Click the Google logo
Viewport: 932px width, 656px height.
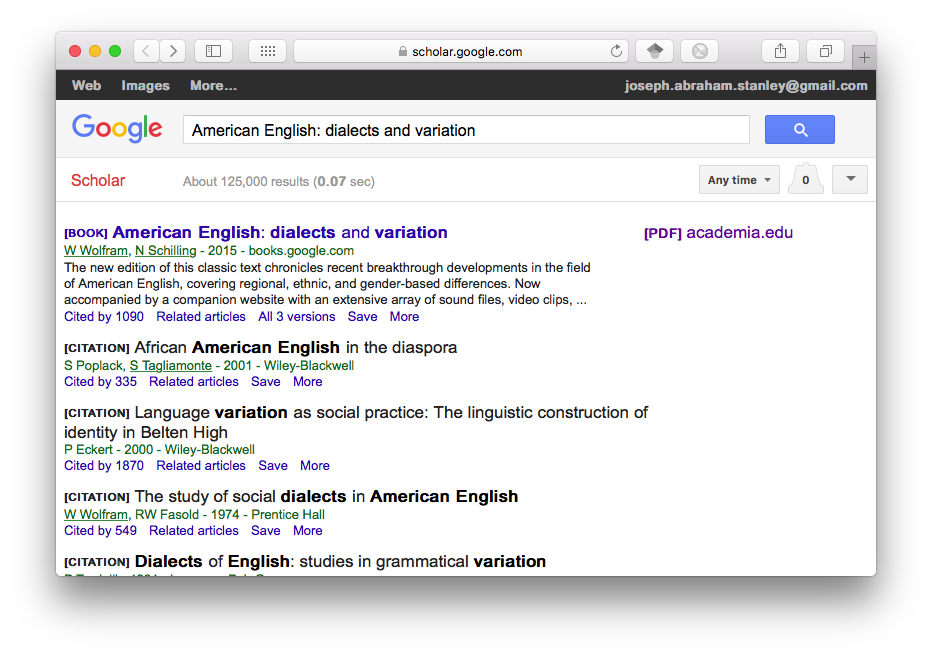tap(117, 128)
